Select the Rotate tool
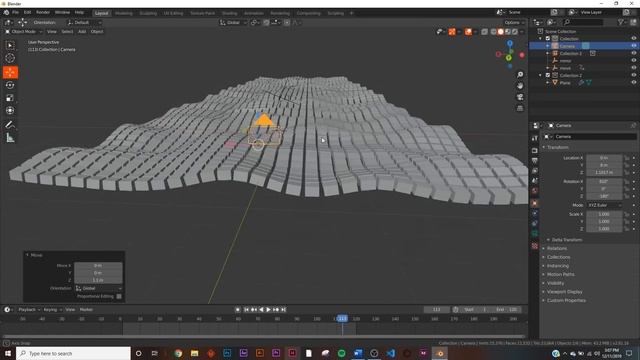This screenshot has height=360, width=640. (10, 85)
